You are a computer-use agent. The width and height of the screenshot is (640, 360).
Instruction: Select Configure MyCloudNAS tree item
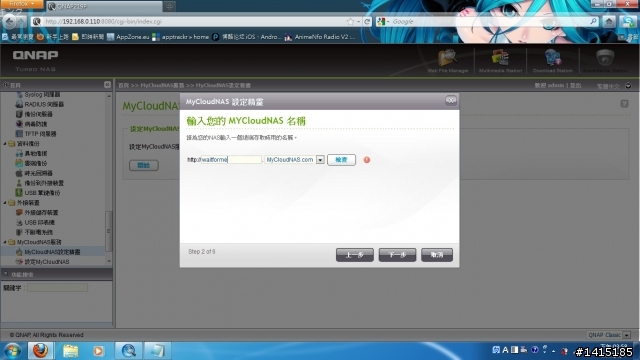click(42, 262)
